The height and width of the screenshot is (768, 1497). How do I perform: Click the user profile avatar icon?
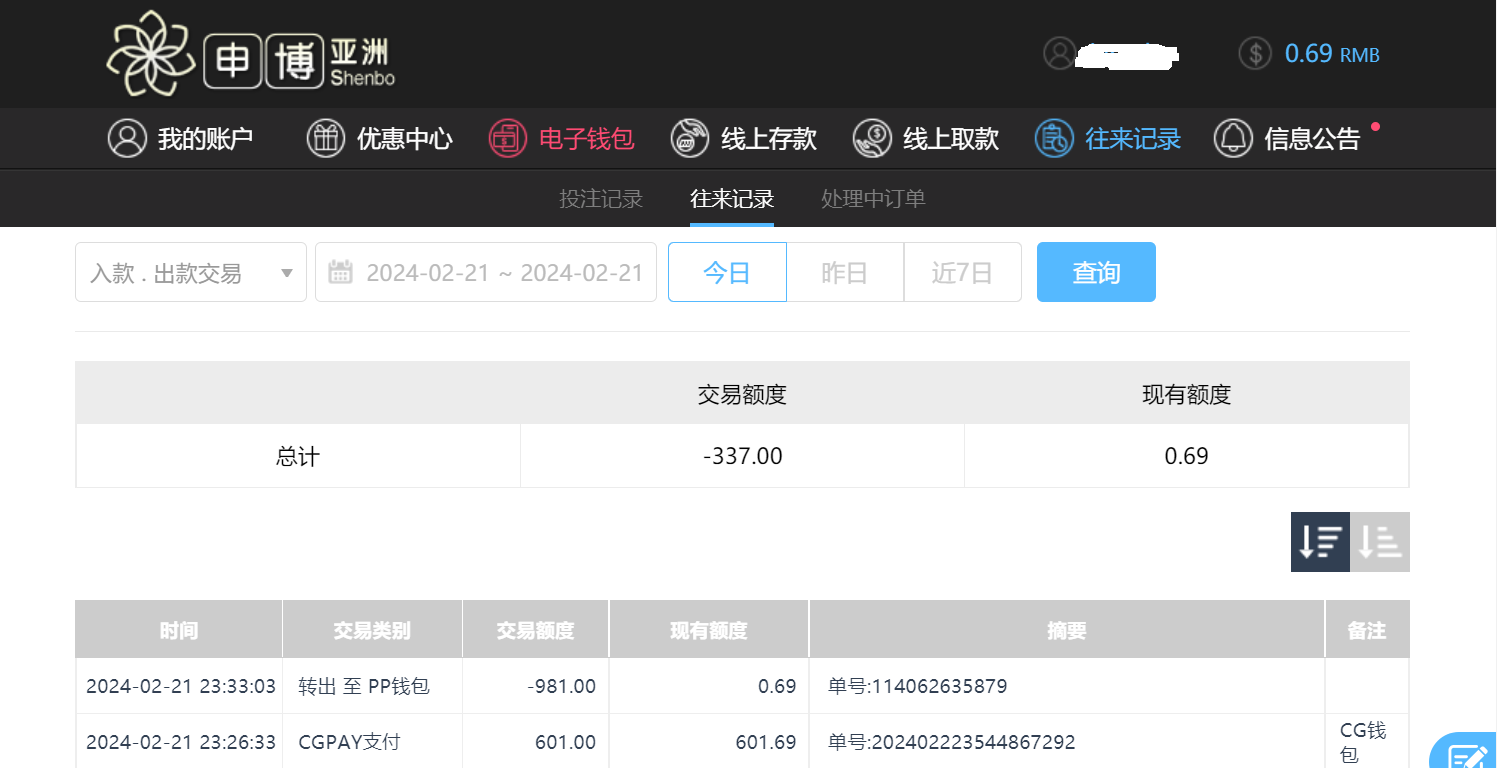tap(1059, 53)
